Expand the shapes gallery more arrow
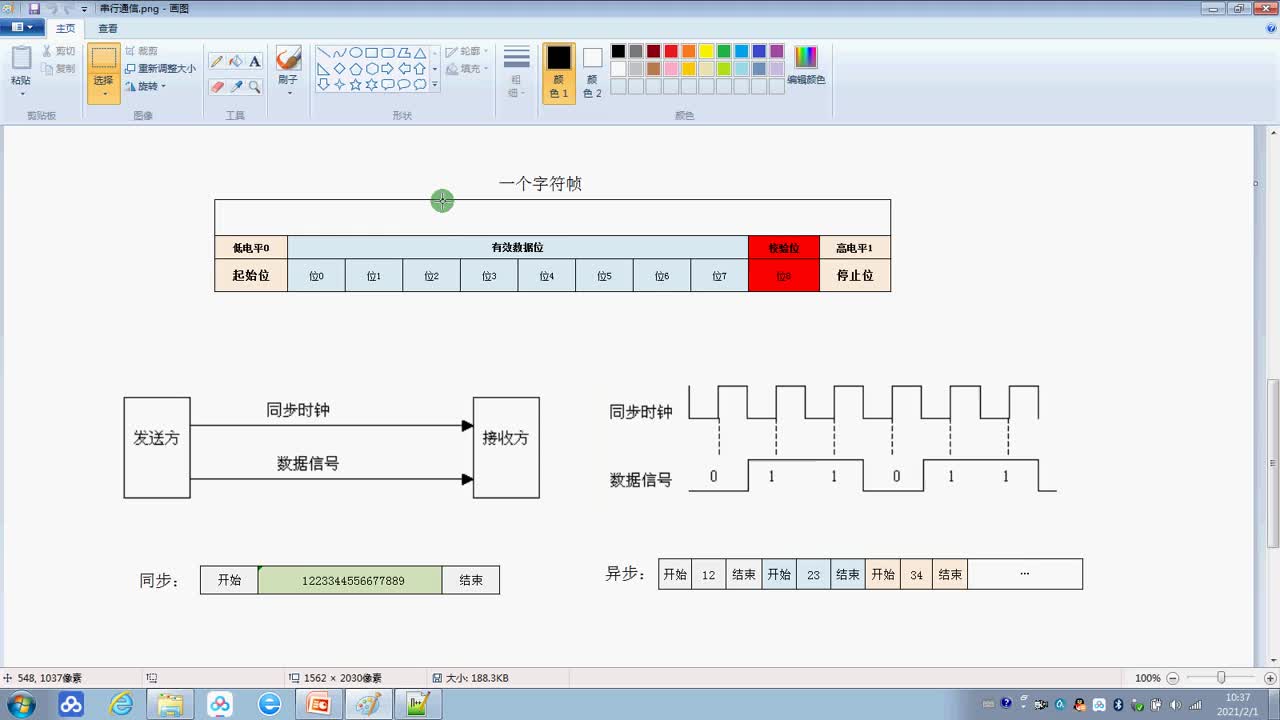Viewport: 1280px width, 720px height. (434, 86)
